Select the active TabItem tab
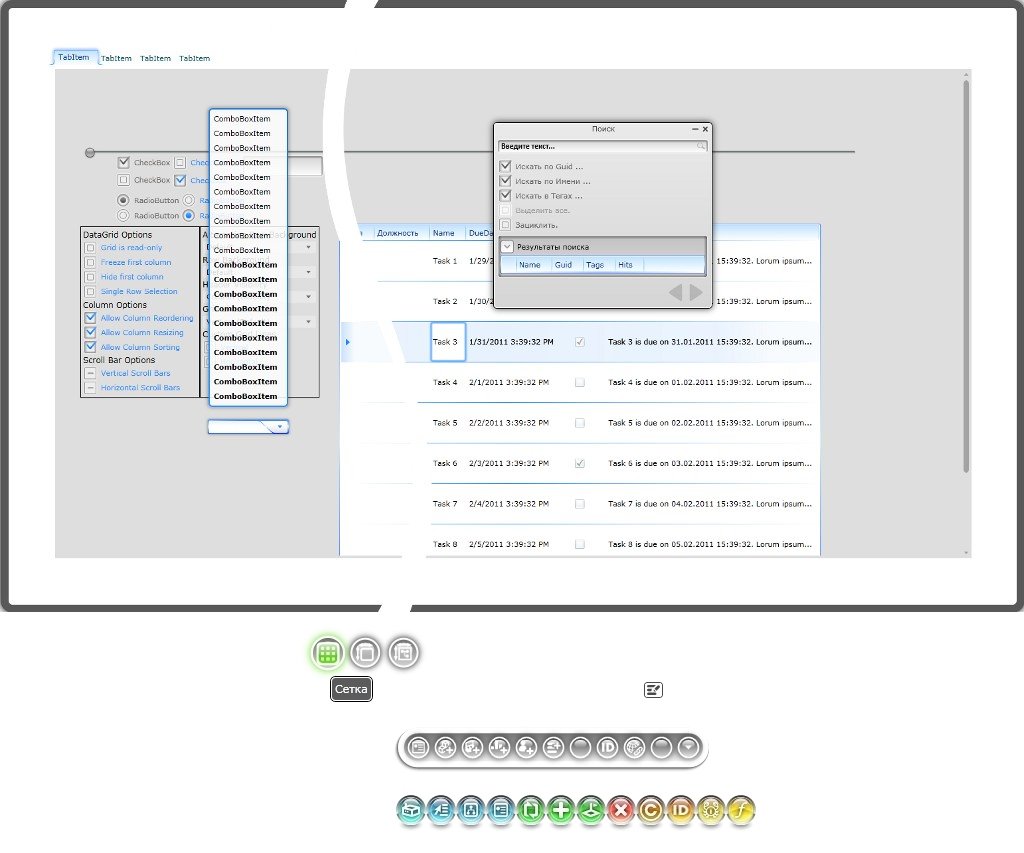 tap(74, 57)
